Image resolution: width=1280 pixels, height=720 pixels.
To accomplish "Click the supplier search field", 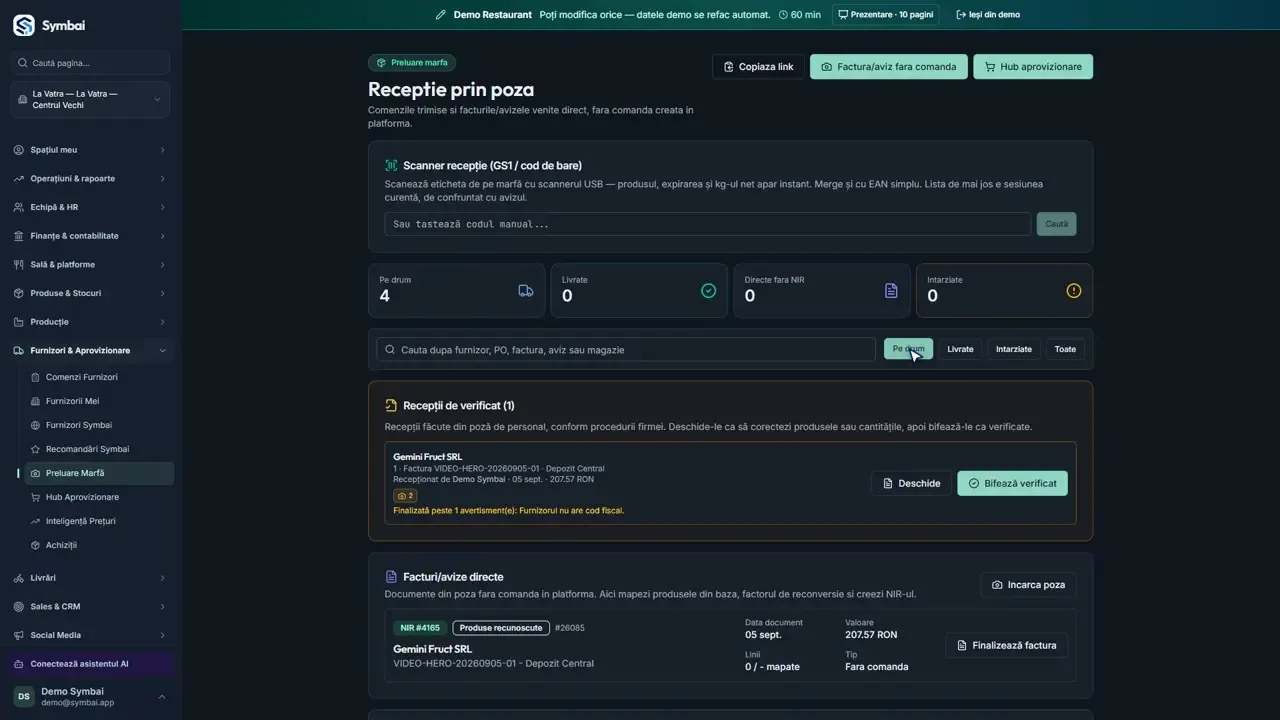I will pos(626,349).
